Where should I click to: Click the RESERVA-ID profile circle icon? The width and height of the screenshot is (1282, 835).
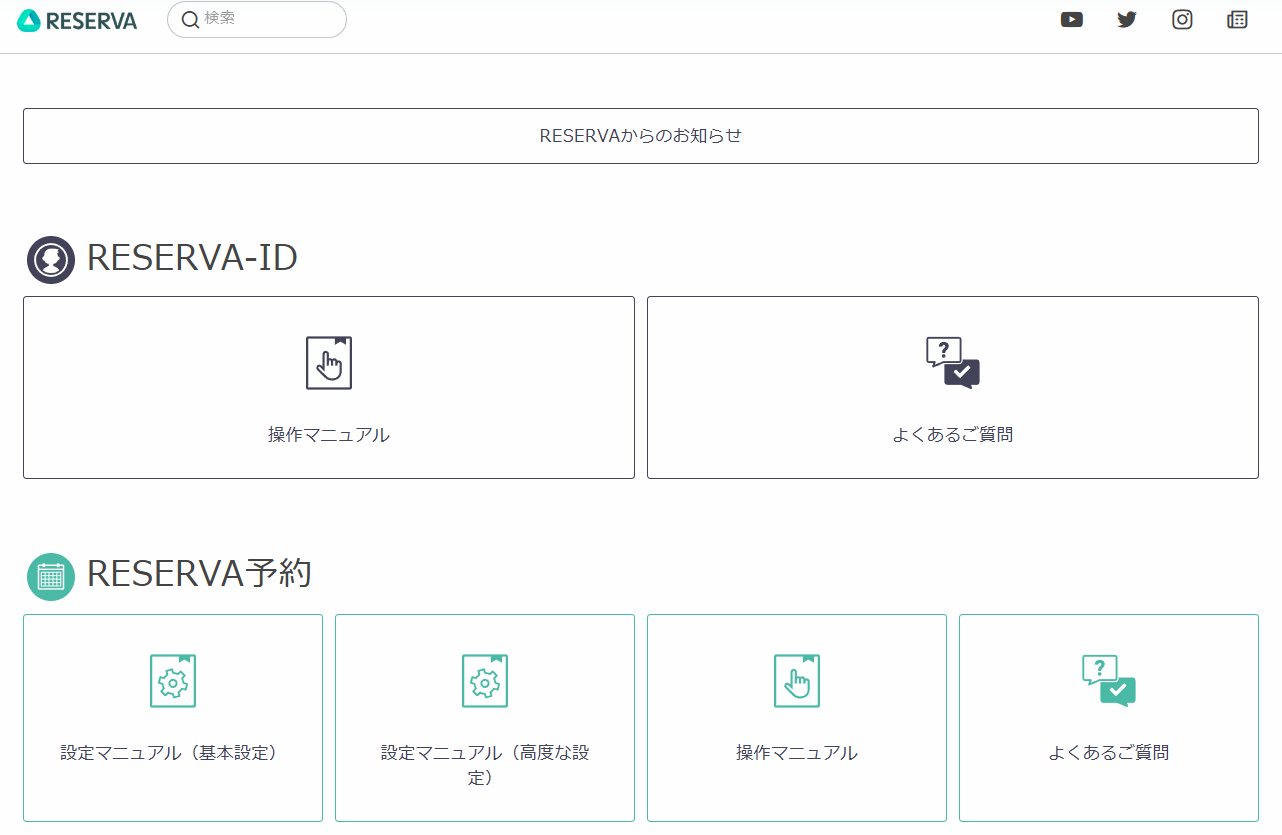[x=51, y=260]
